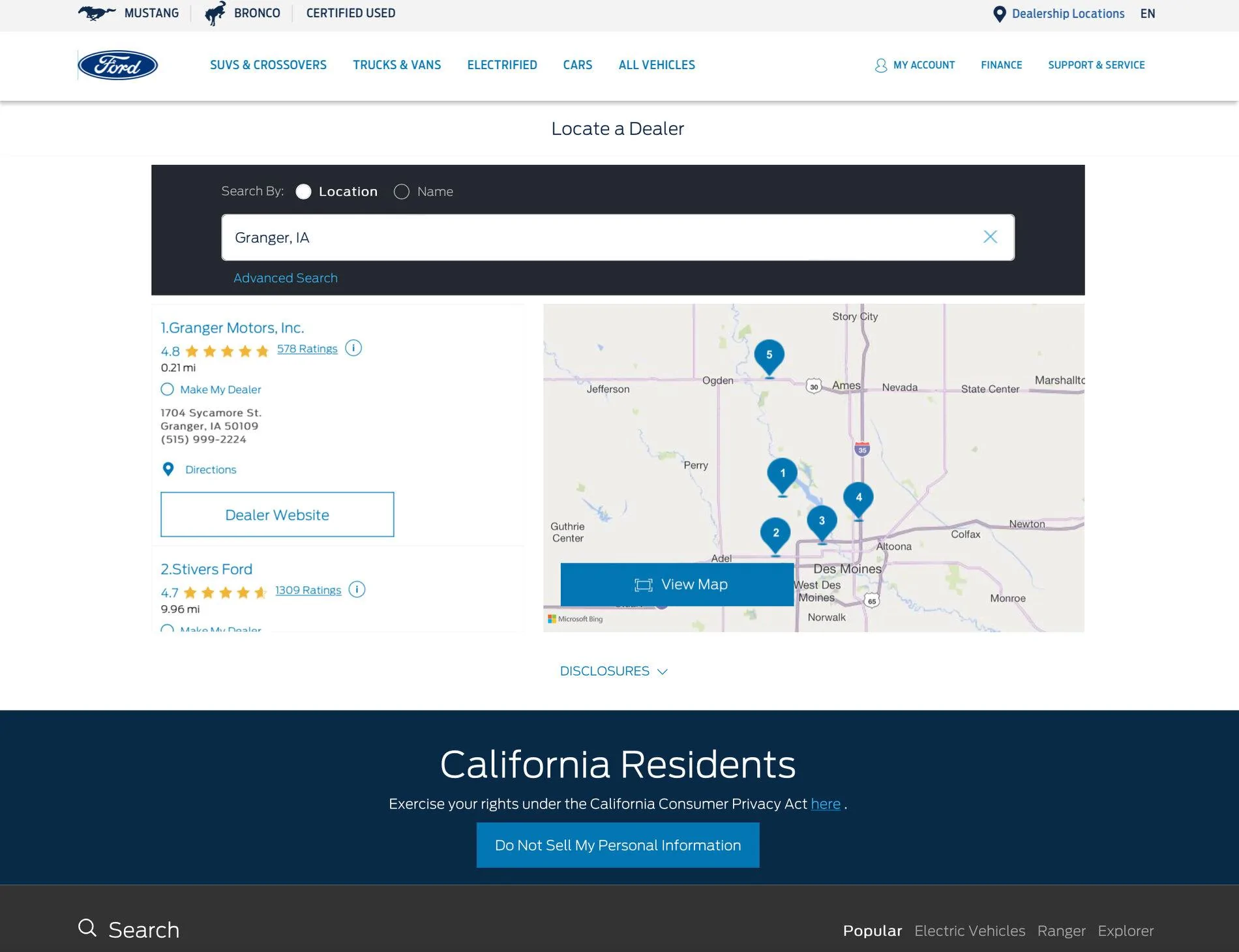Click the Directions pin icon for Granger Motors
Image resolution: width=1239 pixels, height=952 pixels.
[168, 469]
